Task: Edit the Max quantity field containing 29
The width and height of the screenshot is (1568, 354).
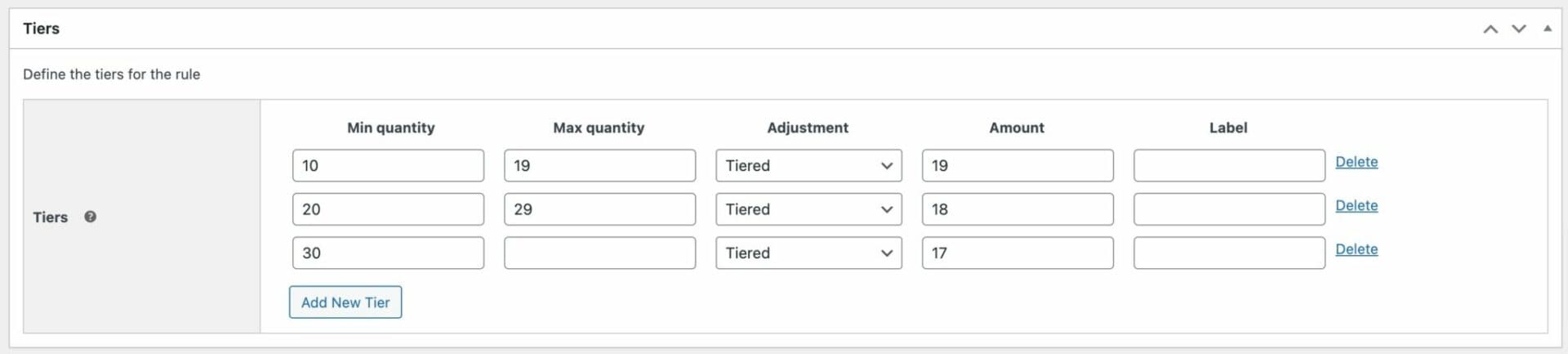Action: (600, 209)
